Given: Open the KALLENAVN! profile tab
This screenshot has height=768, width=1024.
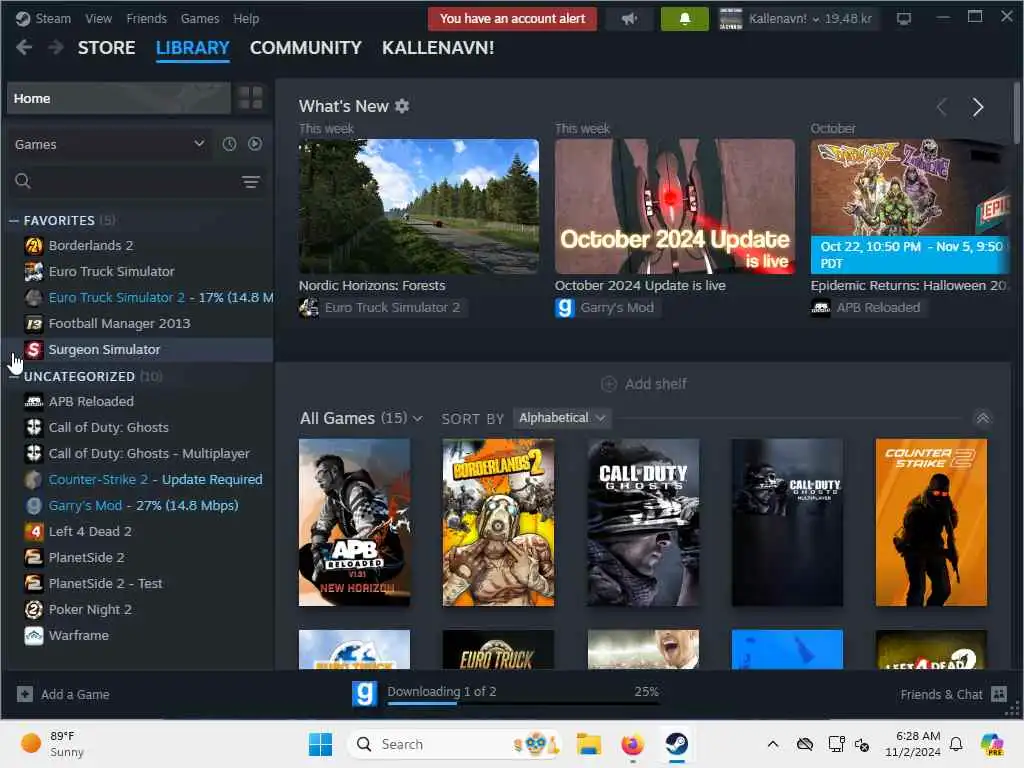Looking at the screenshot, I should (x=438, y=48).
